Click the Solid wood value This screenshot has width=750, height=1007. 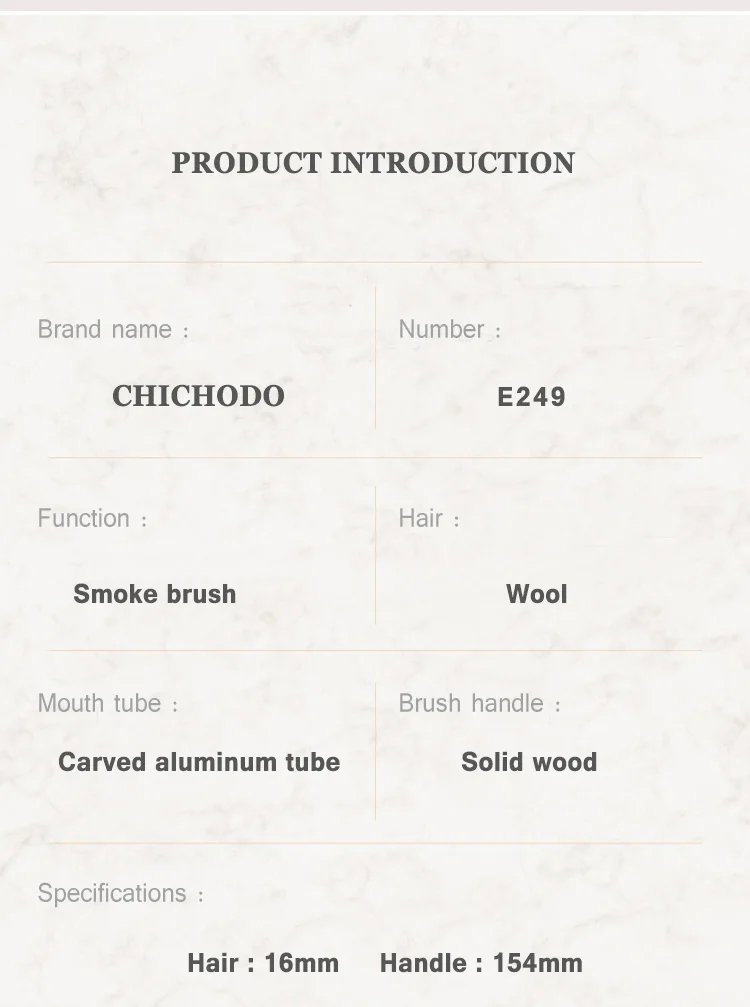(529, 762)
